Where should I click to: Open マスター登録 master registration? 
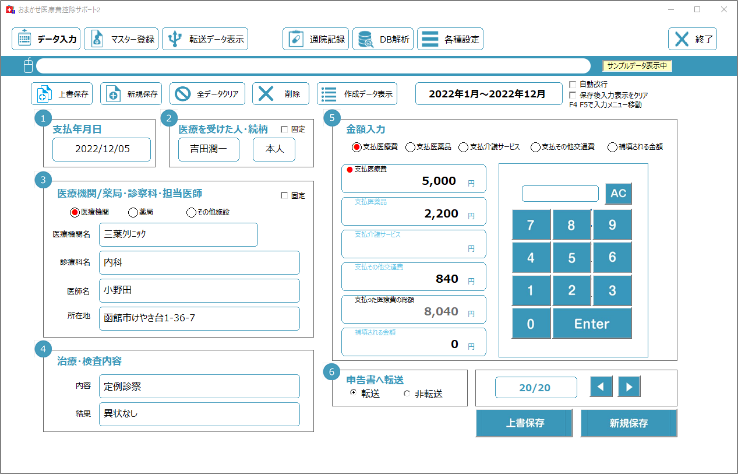click(x=121, y=39)
